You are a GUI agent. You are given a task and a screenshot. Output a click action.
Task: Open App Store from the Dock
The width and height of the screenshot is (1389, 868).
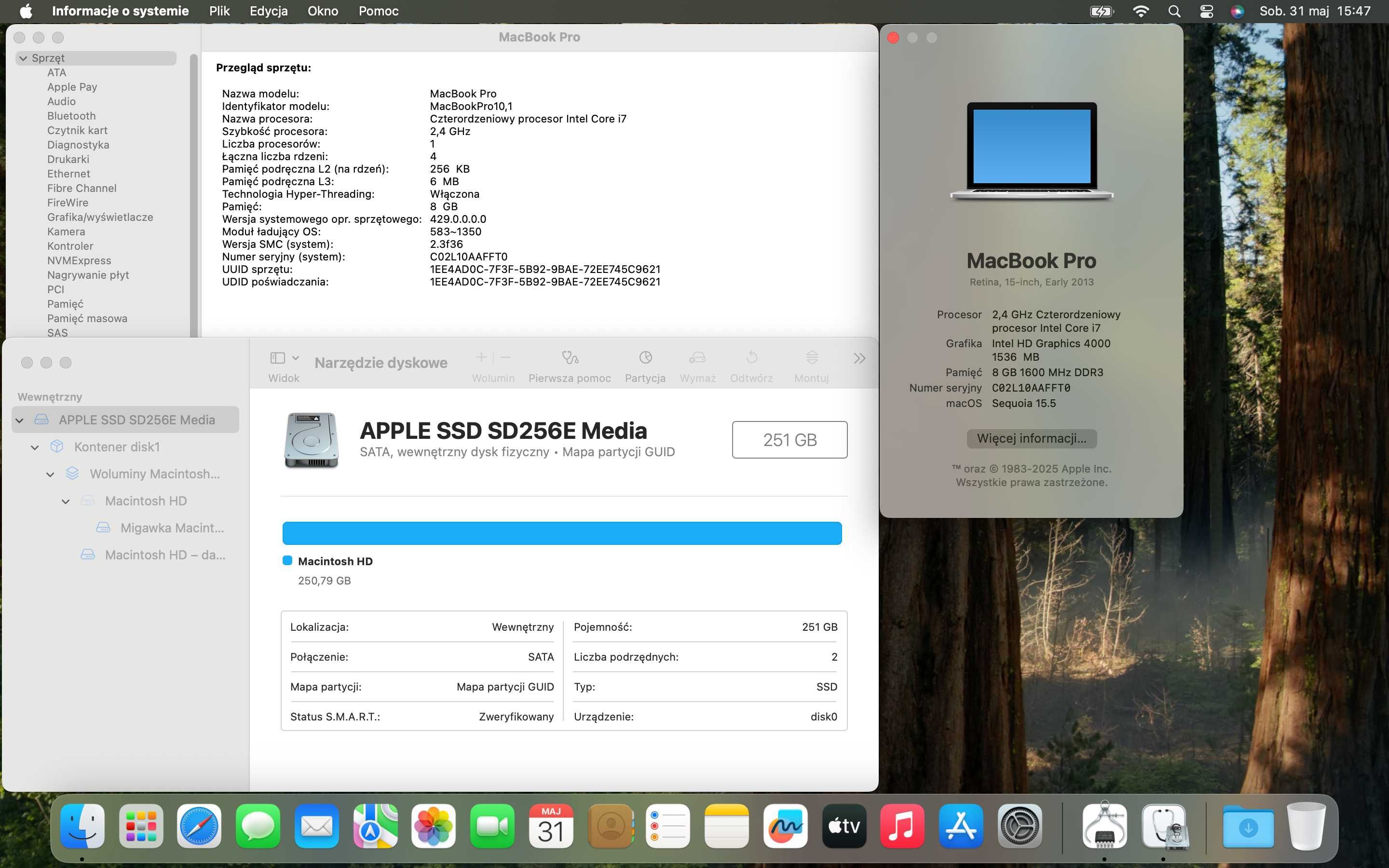tap(961, 826)
